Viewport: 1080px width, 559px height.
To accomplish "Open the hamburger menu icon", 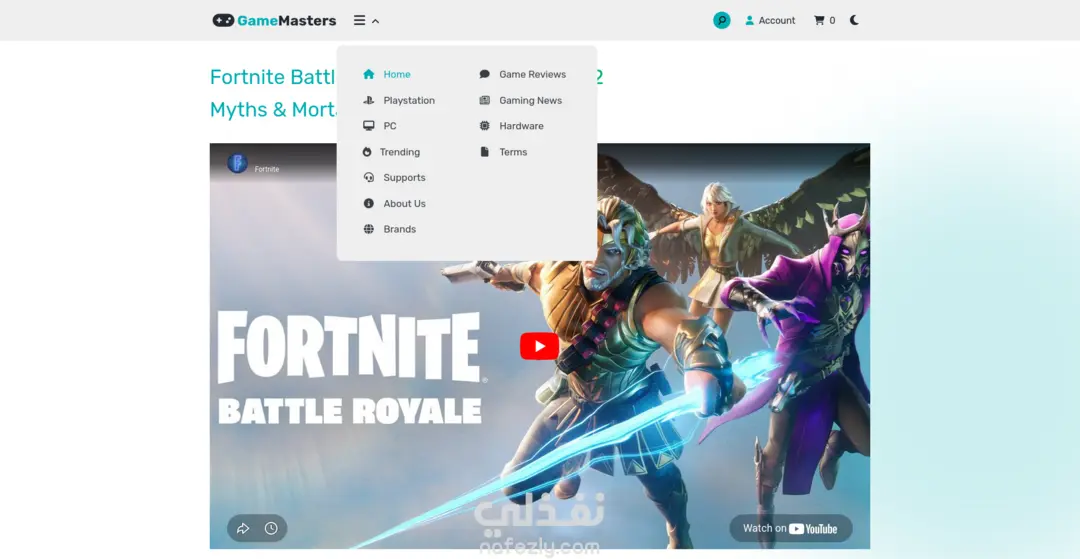I will point(360,21).
